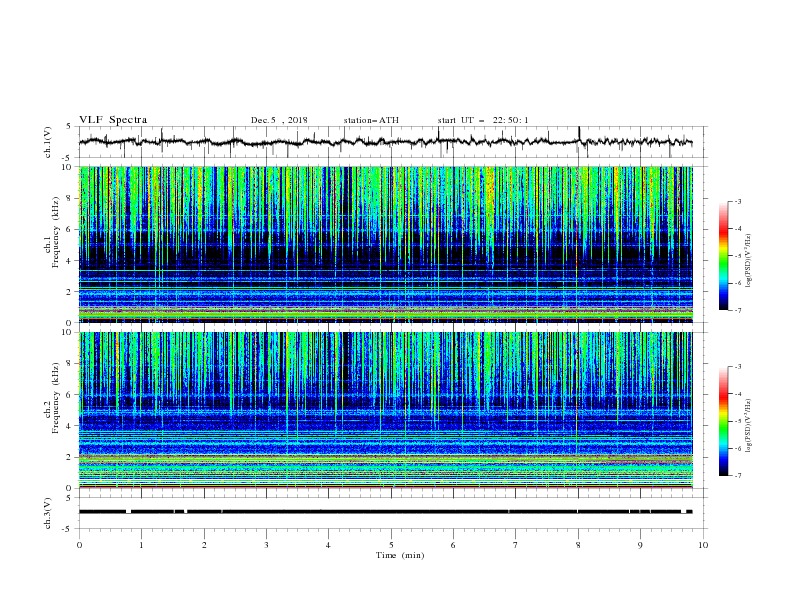Click the "start UT = 22:50:1" text
The width and height of the screenshot is (792, 612).
(483, 120)
